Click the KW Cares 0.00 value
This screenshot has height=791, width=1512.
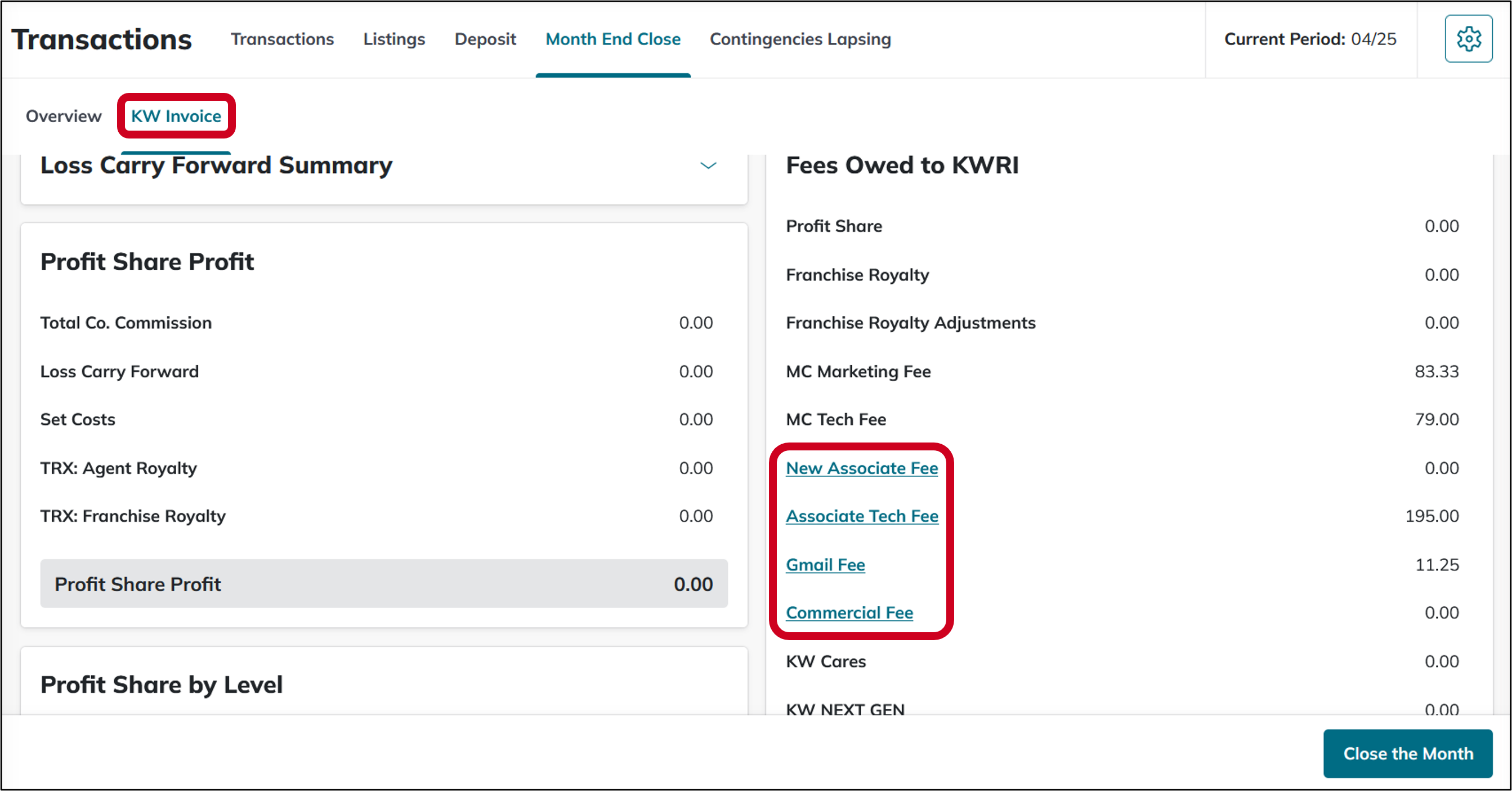[x=1442, y=662]
